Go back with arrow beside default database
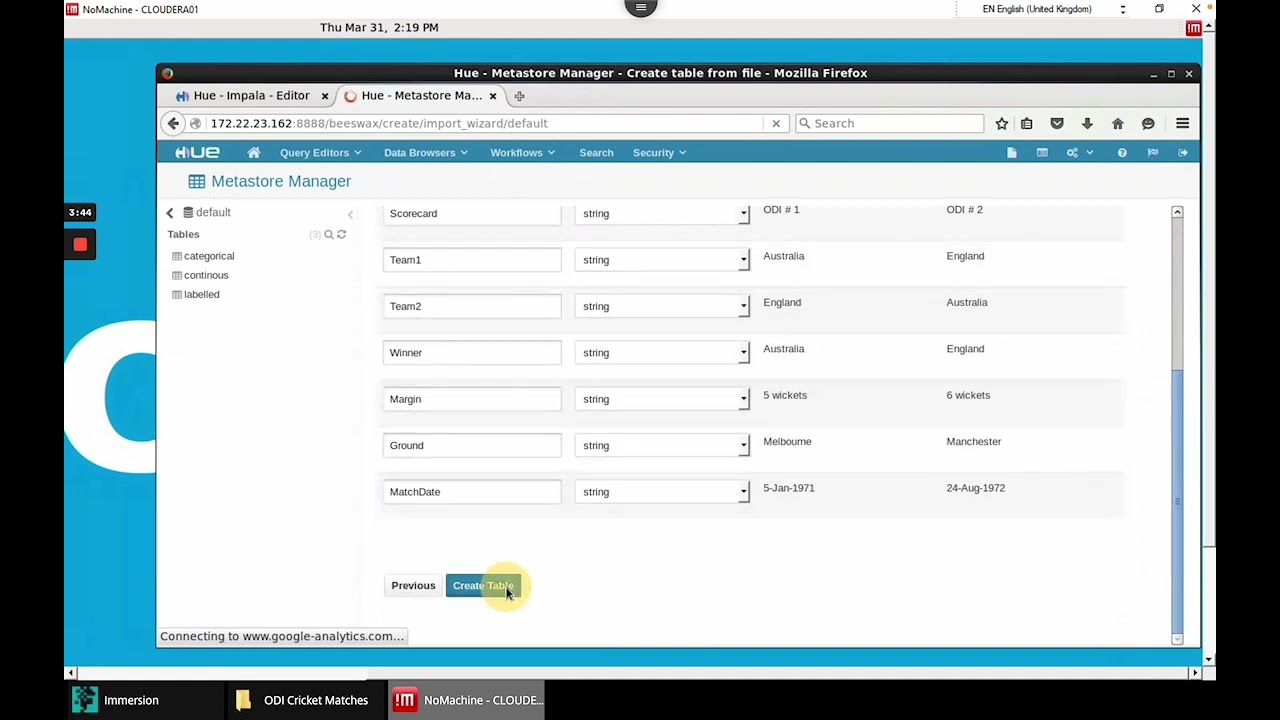The image size is (1280, 720). pyautogui.click(x=170, y=212)
